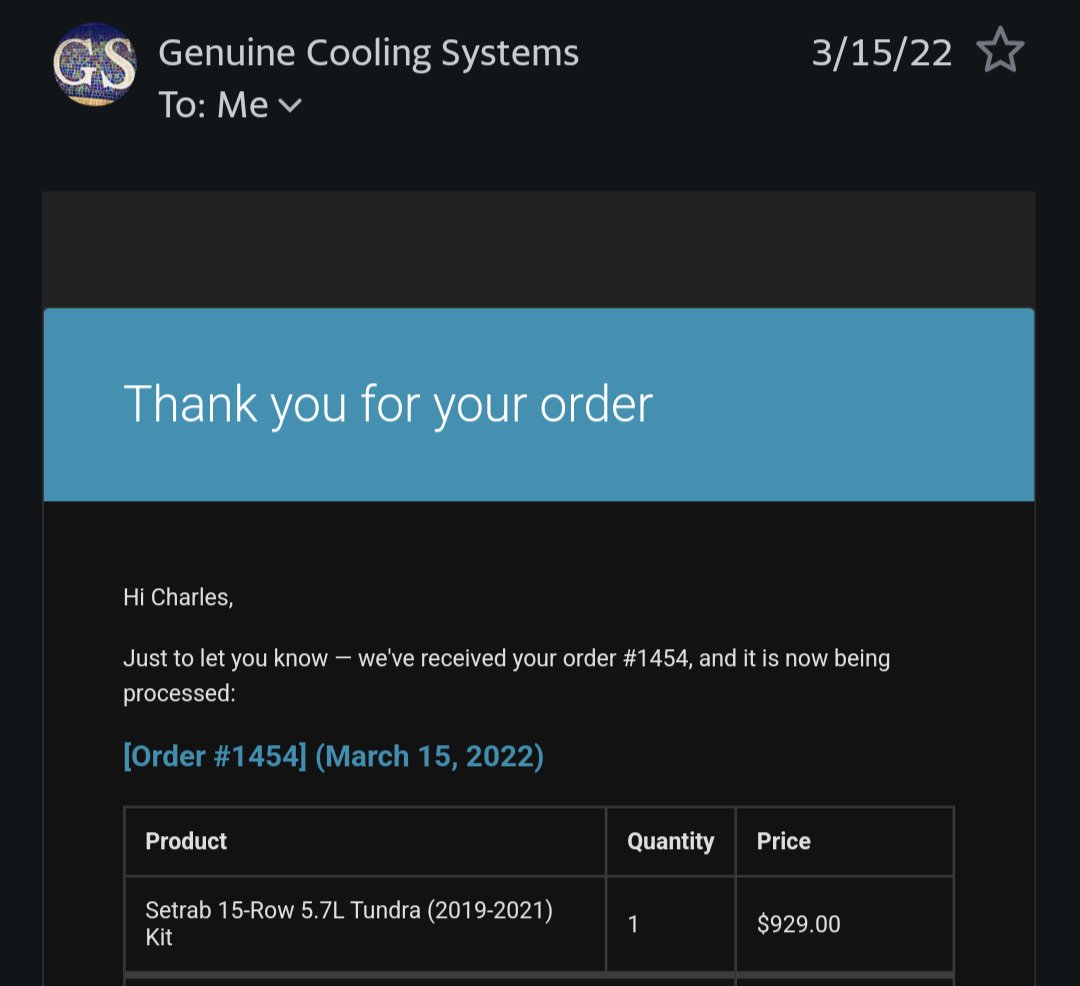Click the Thank you for your order banner

tap(539, 405)
